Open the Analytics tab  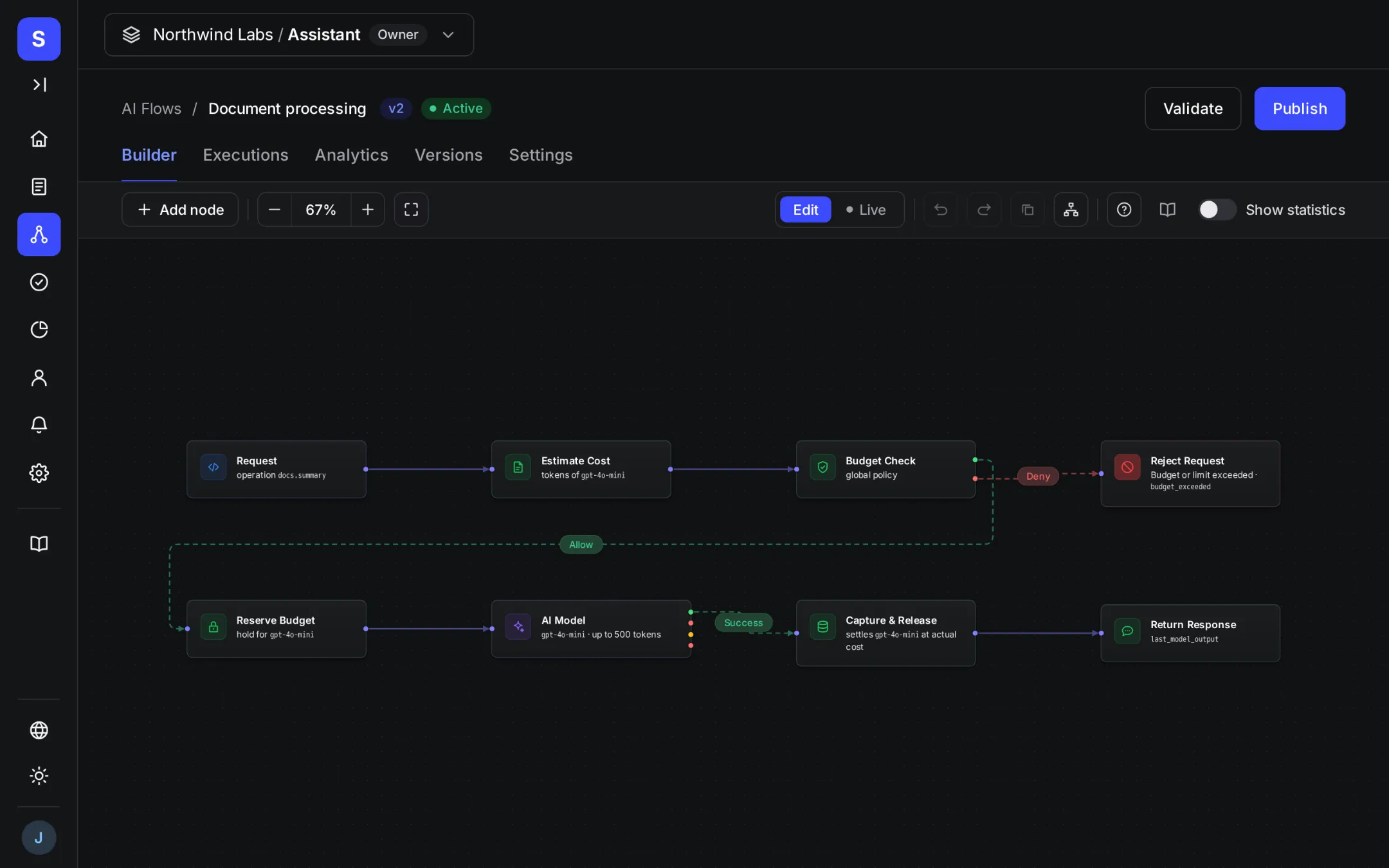click(x=352, y=155)
